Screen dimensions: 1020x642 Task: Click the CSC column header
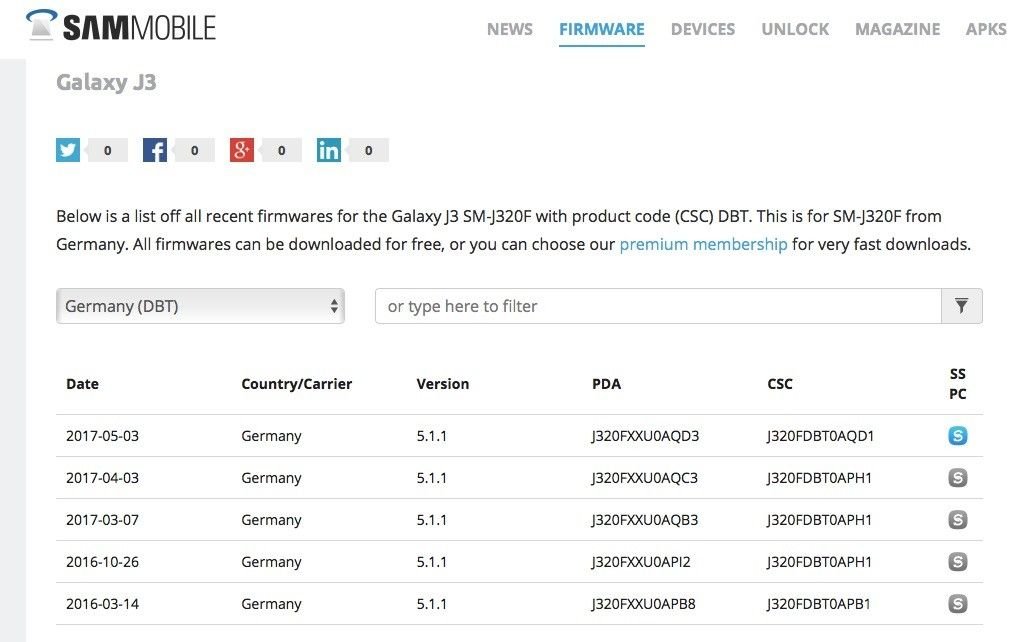click(x=780, y=384)
